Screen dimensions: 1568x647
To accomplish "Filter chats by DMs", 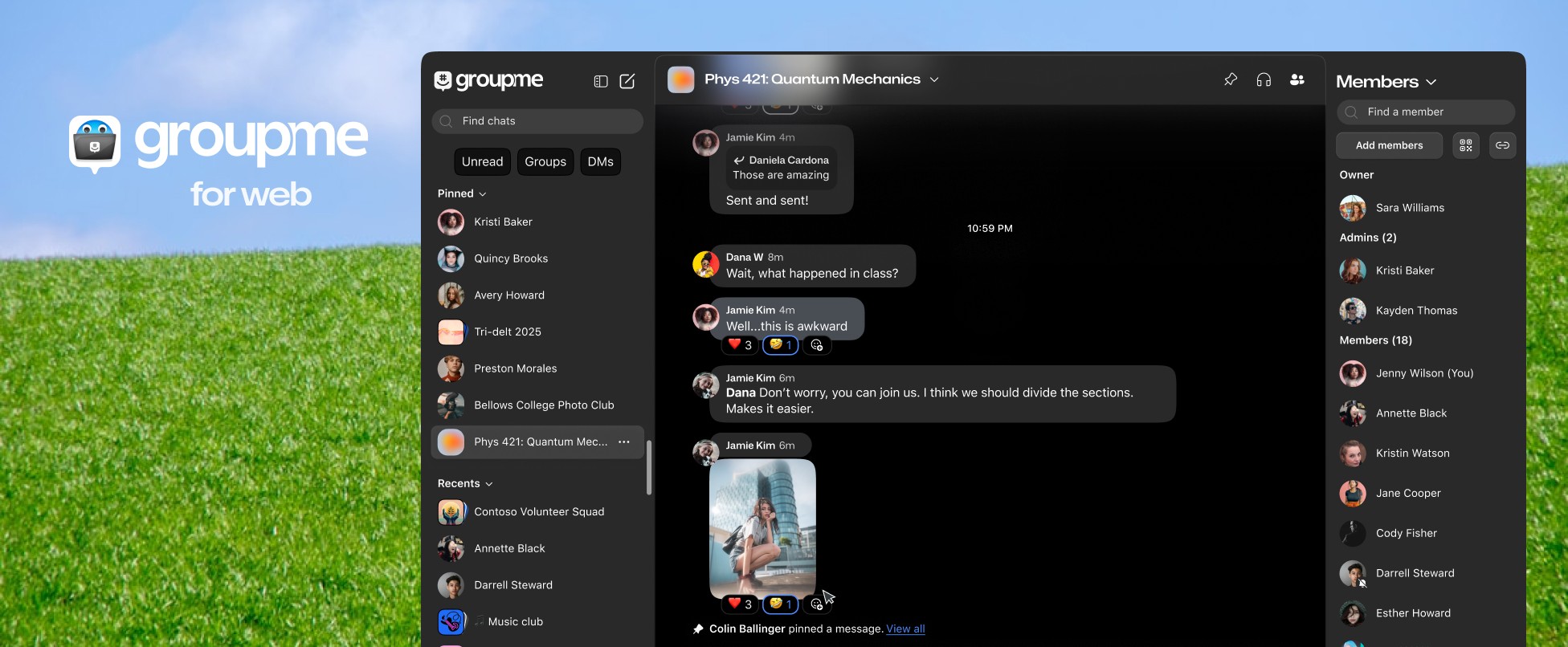I will point(600,162).
